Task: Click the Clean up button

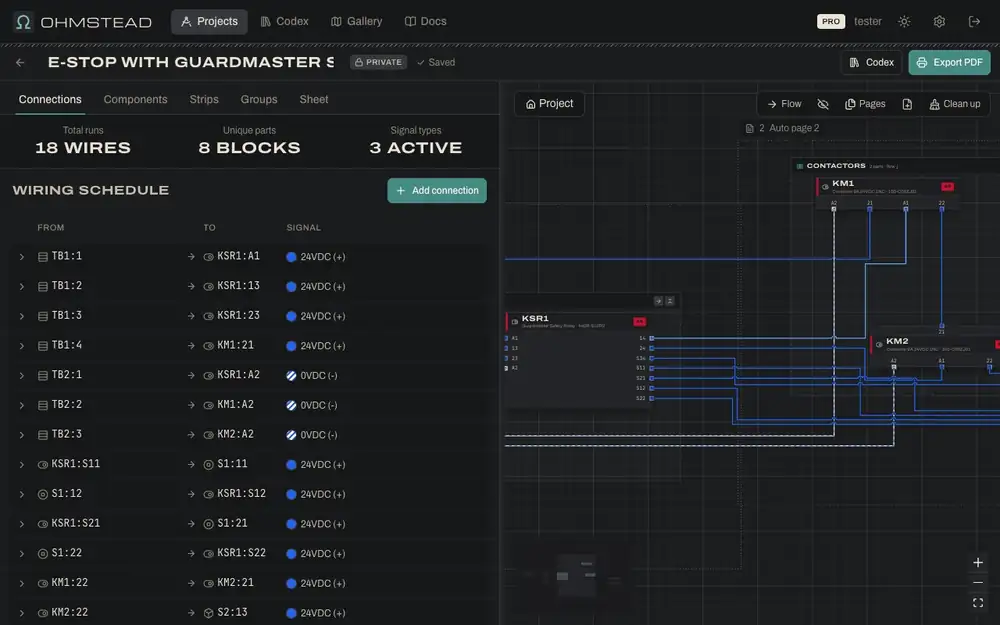Action: coord(955,104)
